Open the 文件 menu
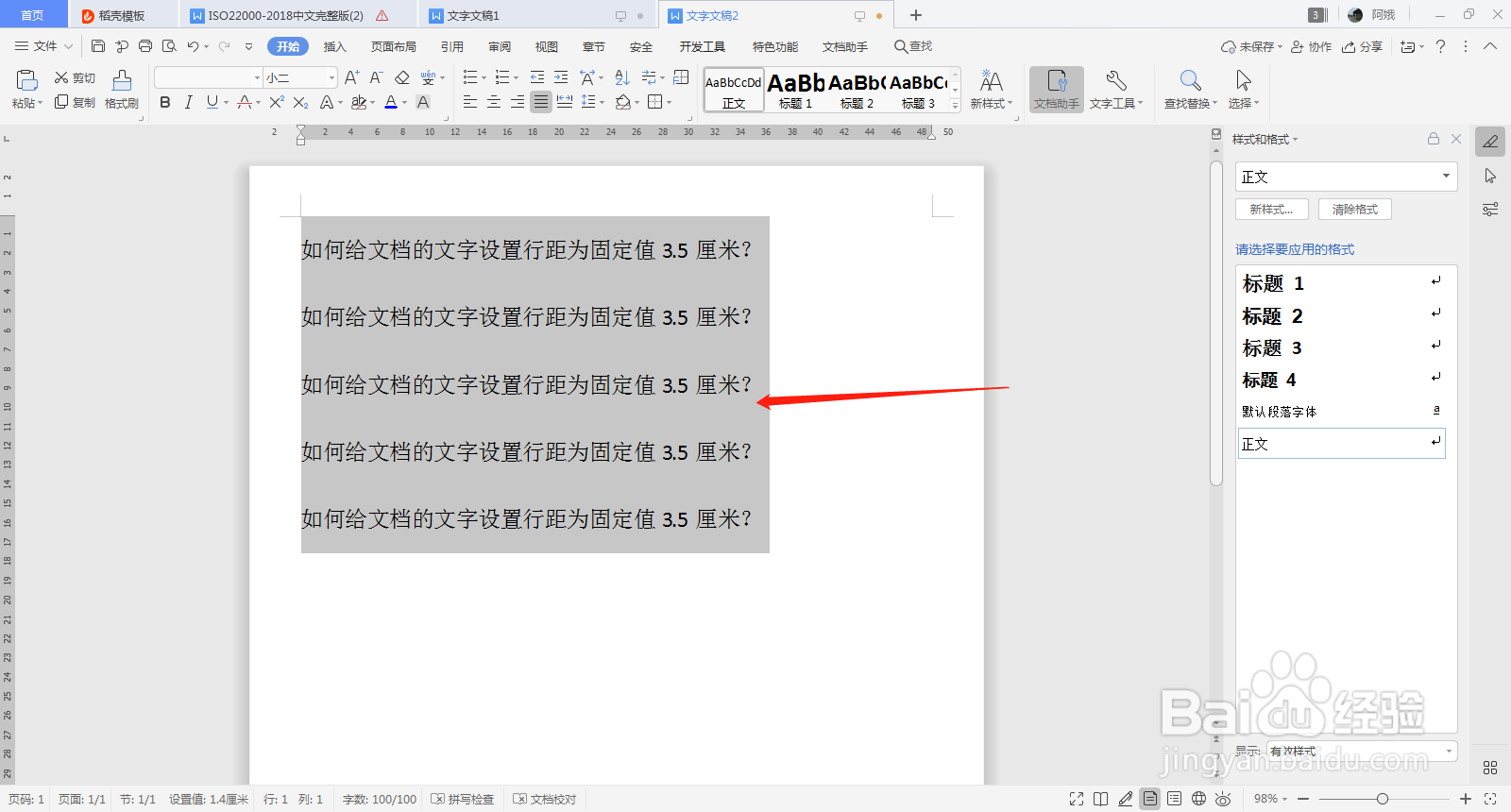 [43, 46]
